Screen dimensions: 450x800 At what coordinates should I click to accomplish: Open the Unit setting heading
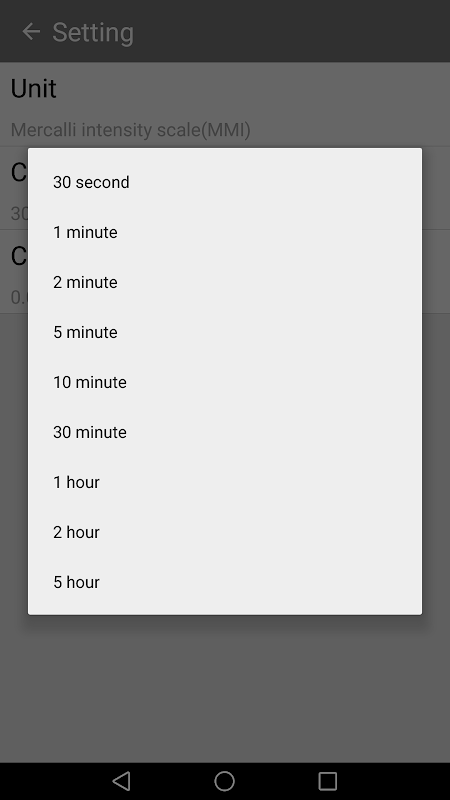[x=34, y=89]
